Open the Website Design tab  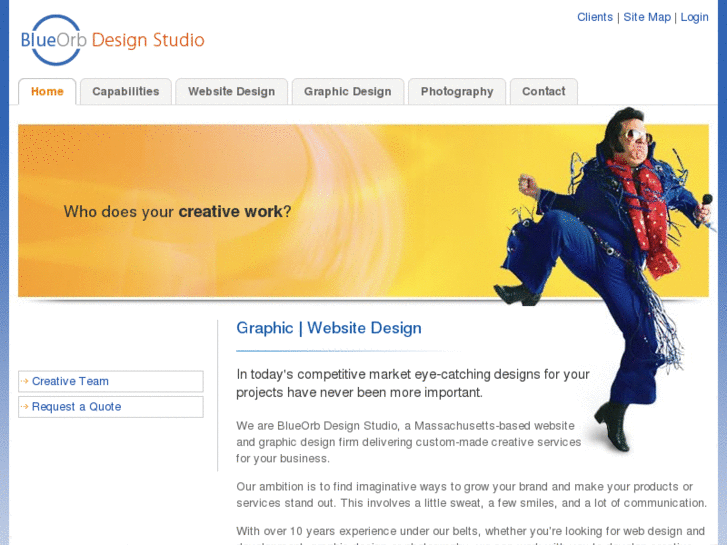click(x=231, y=91)
